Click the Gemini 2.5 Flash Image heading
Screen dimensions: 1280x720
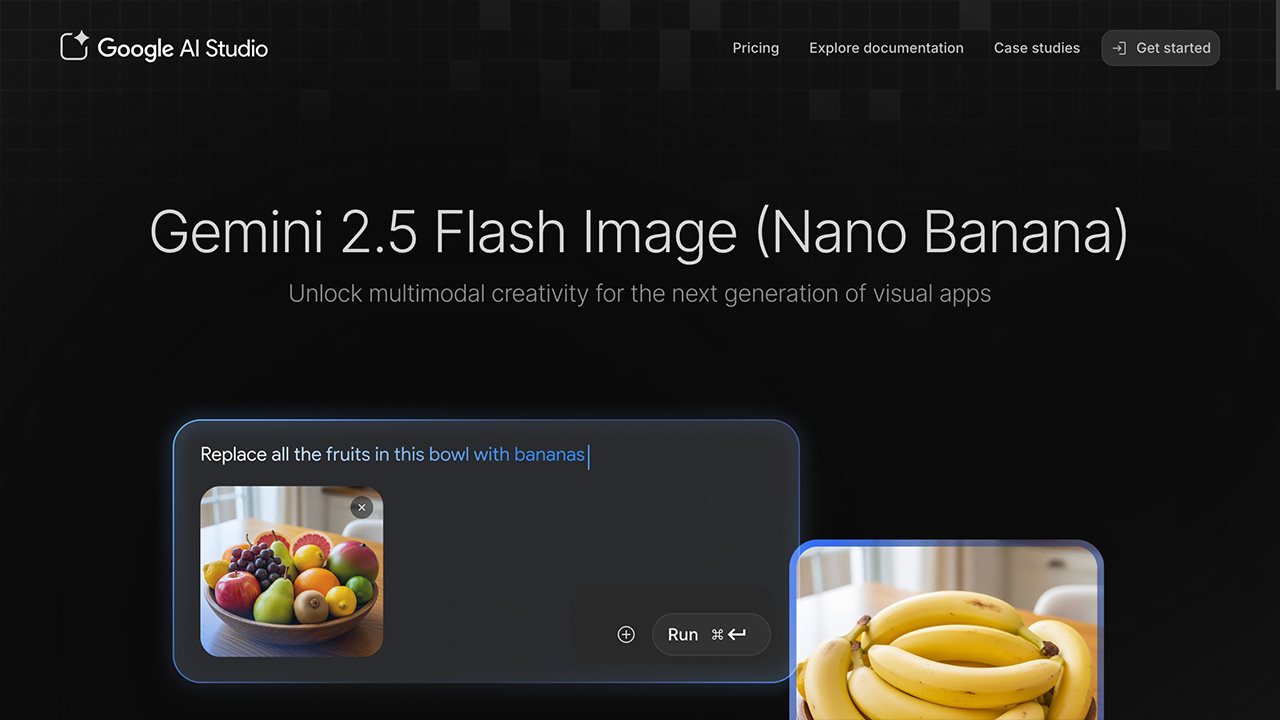(639, 231)
